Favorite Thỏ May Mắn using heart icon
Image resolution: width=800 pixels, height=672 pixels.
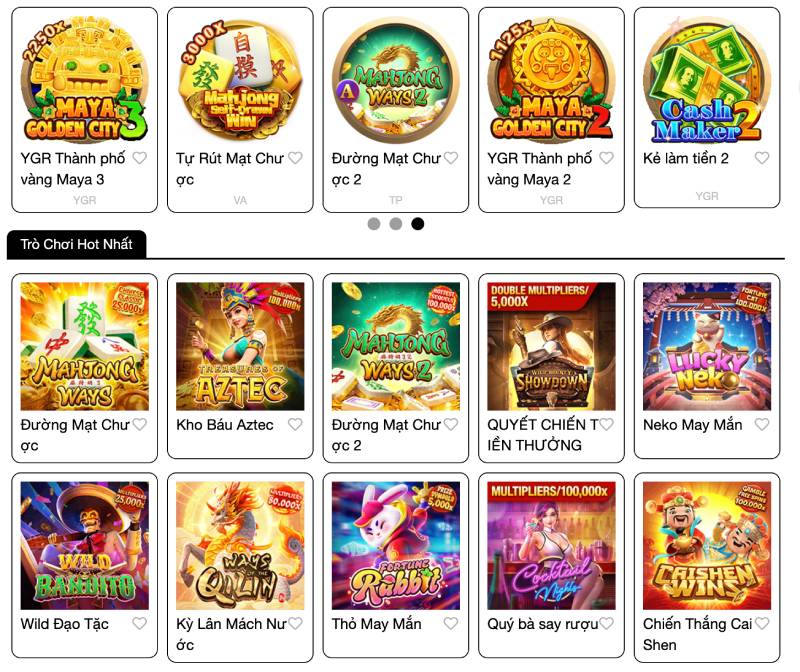[451, 623]
